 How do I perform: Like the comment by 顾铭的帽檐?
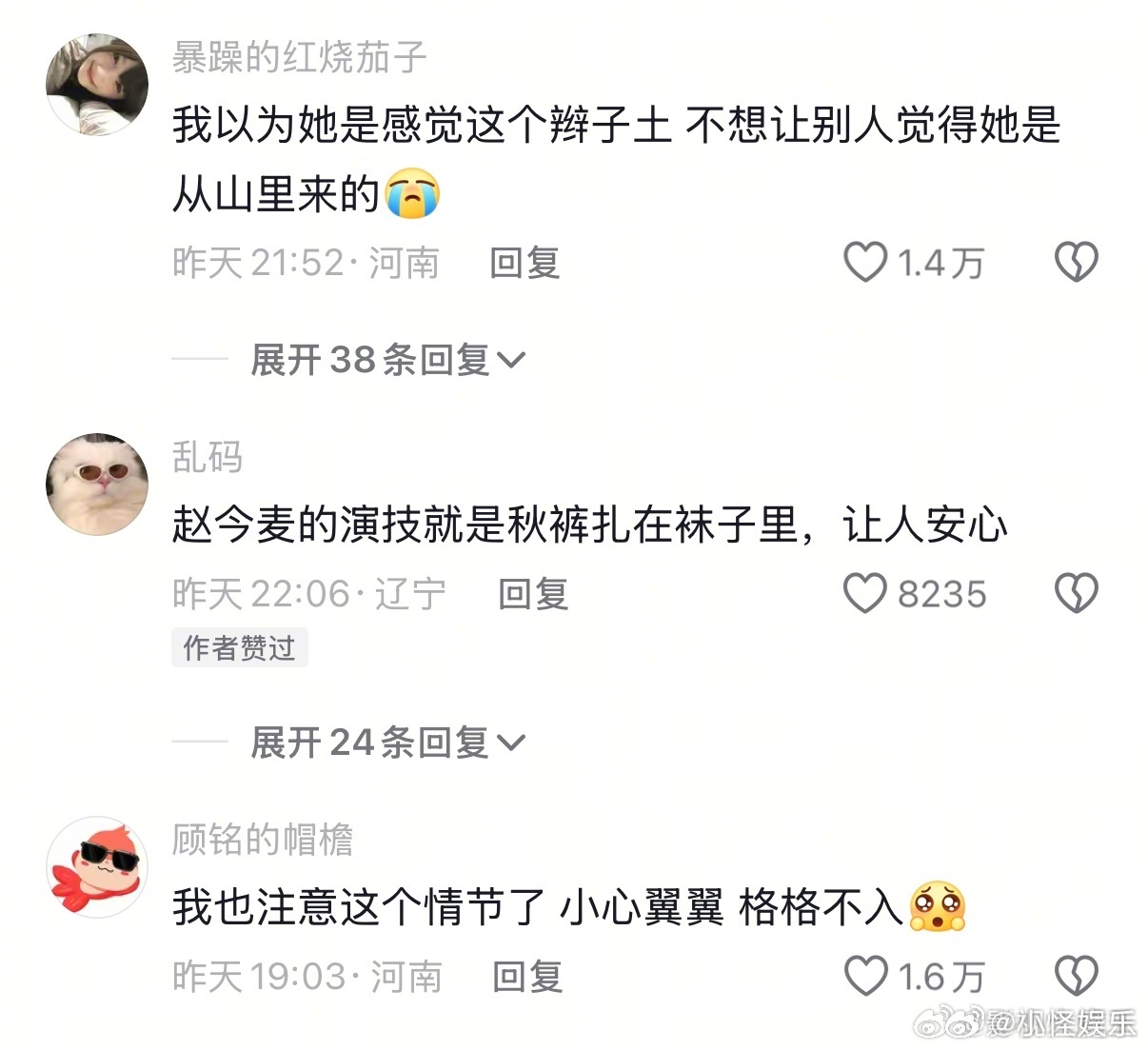865,976
